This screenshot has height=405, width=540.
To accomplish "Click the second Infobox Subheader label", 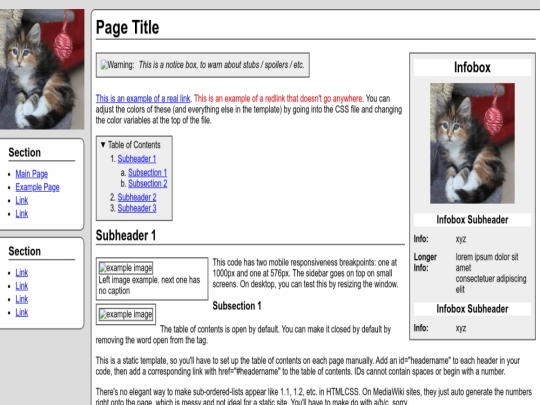I will click(472, 309).
